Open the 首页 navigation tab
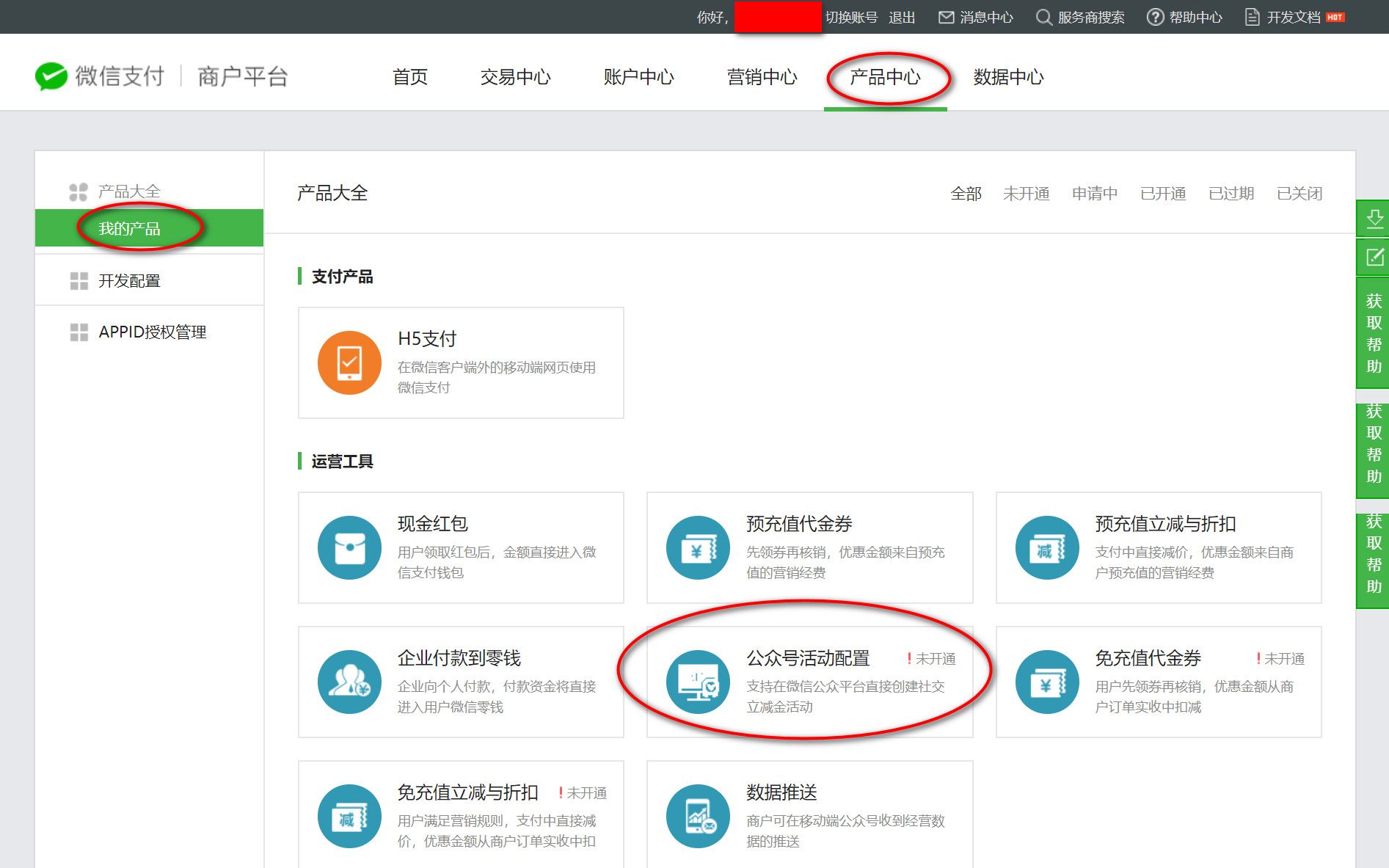Image resolution: width=1389 pixels, height=868 pixels. tap(410, 77)
